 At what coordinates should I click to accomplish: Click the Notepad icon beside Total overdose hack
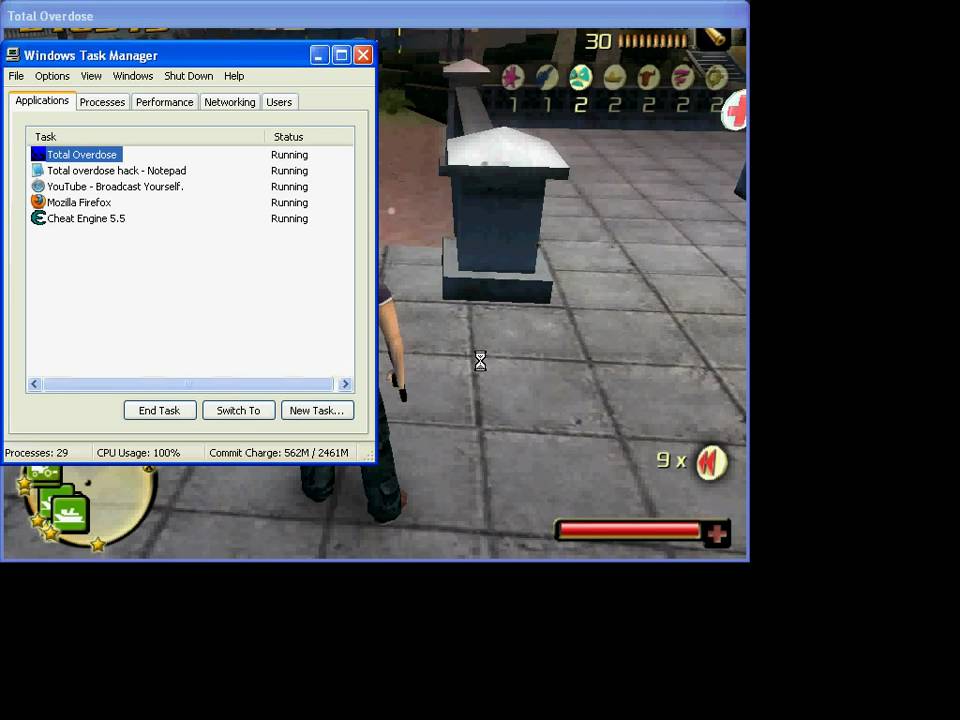[x=37, y=170]
